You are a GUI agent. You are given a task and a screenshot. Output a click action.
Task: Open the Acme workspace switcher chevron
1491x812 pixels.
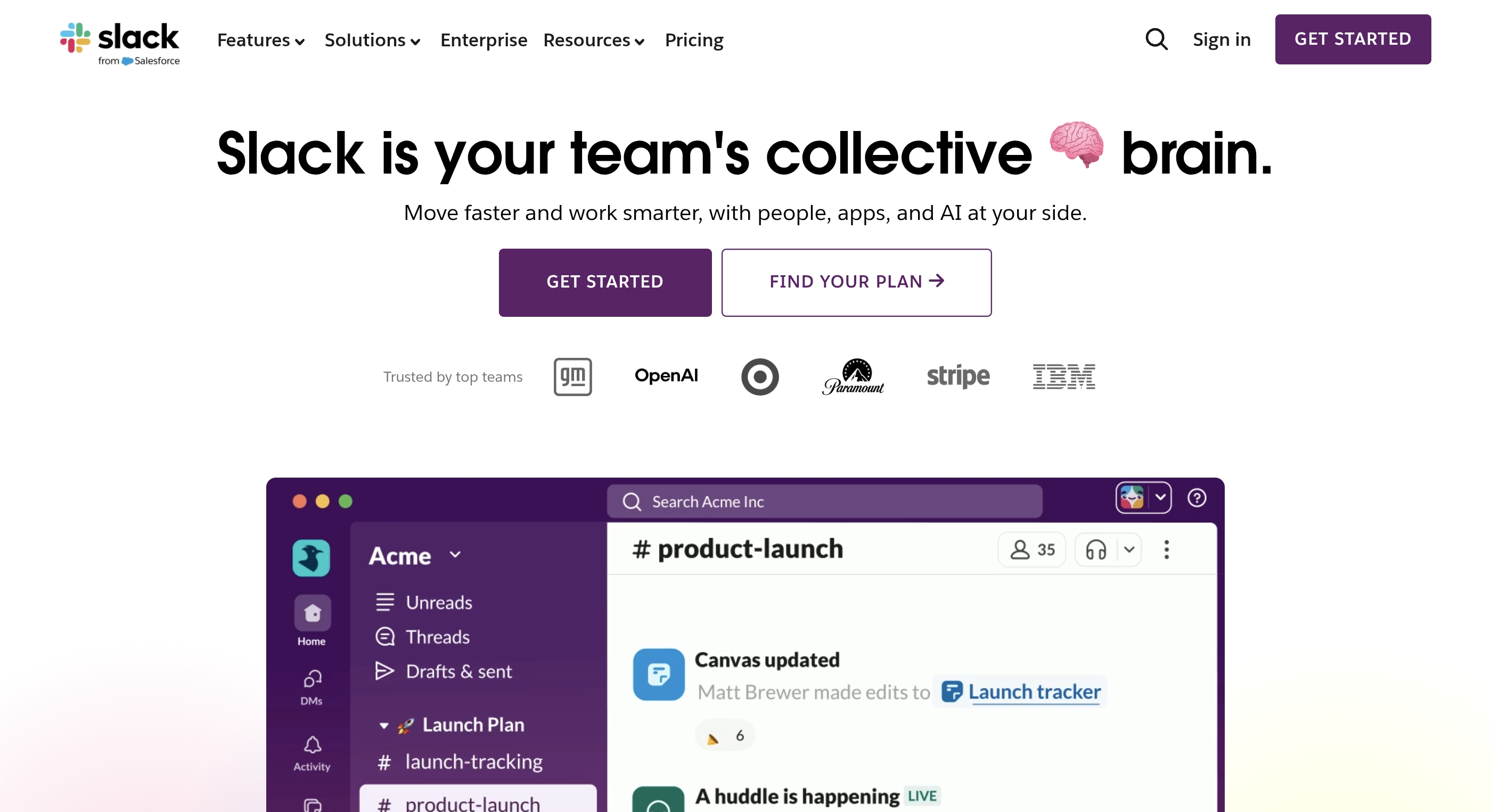[455, 555]
